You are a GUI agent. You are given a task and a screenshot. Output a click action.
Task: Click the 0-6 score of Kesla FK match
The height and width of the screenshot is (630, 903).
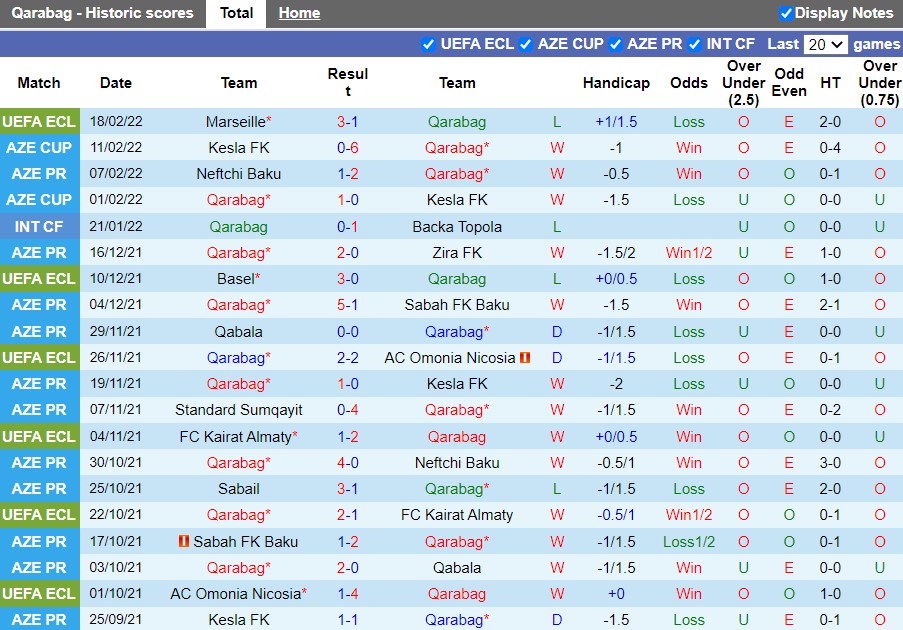pyautogui.click(x=347, y=148)
